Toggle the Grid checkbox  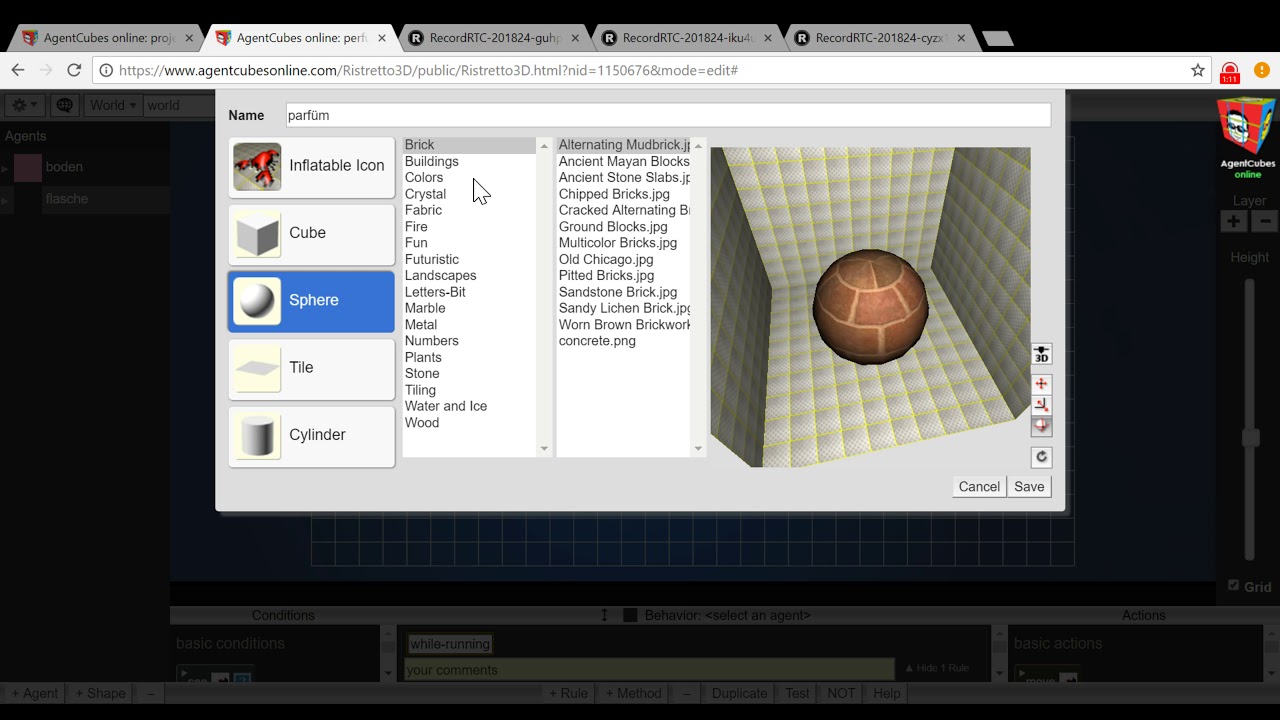click(1233, 586)
